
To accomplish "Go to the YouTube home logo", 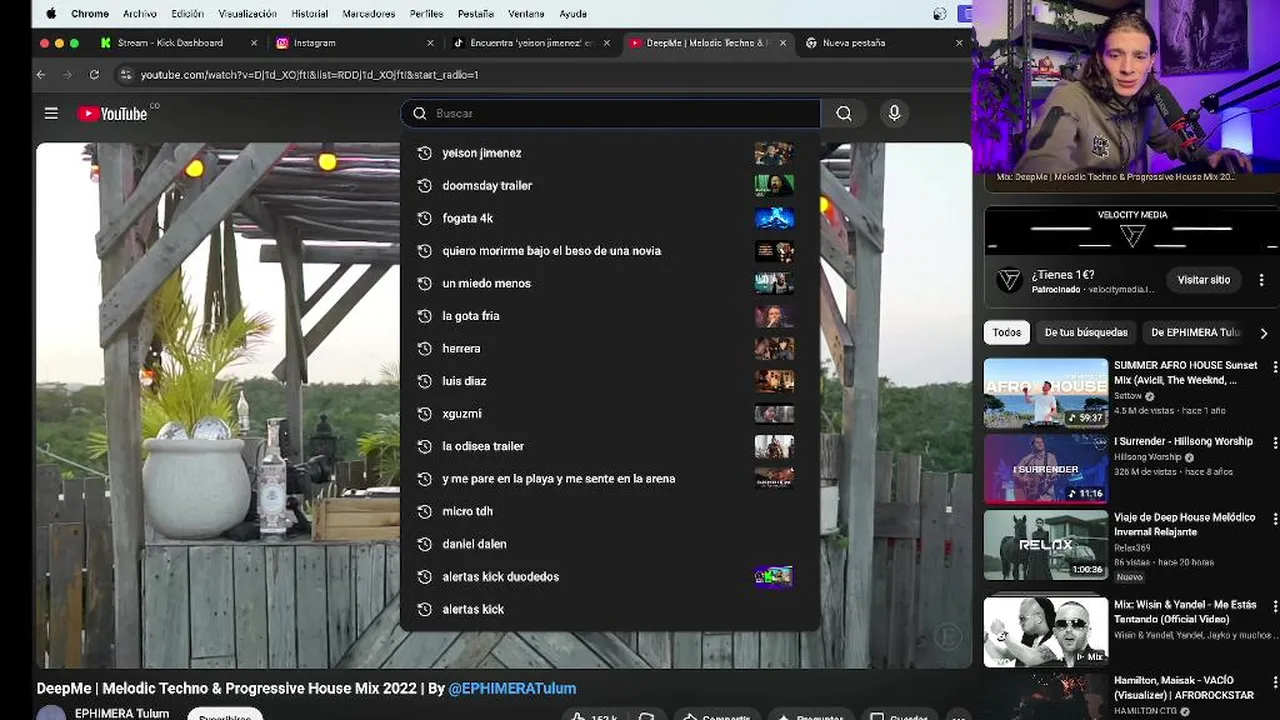I will pos(113,113).
